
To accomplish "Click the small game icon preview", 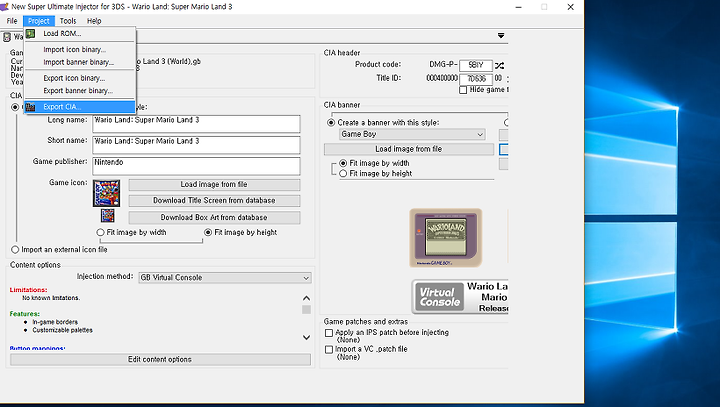I will tap(107, 215).
